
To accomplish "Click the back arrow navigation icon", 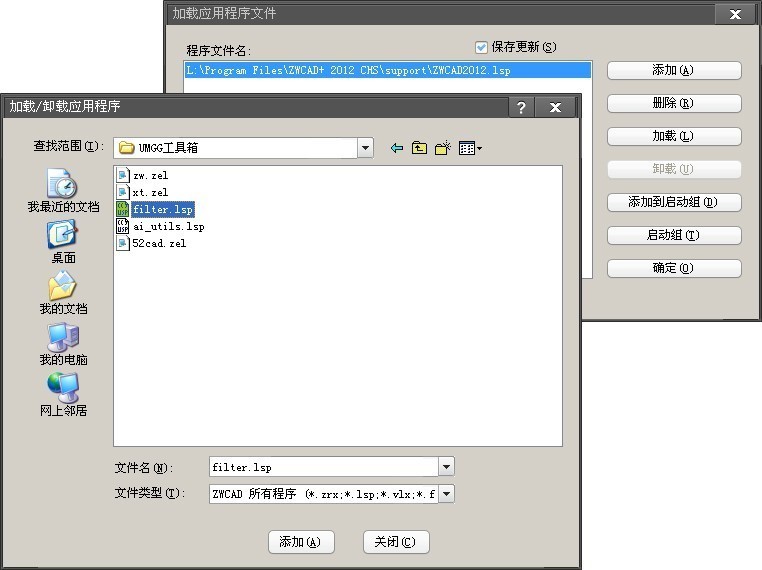I will 397,148.
